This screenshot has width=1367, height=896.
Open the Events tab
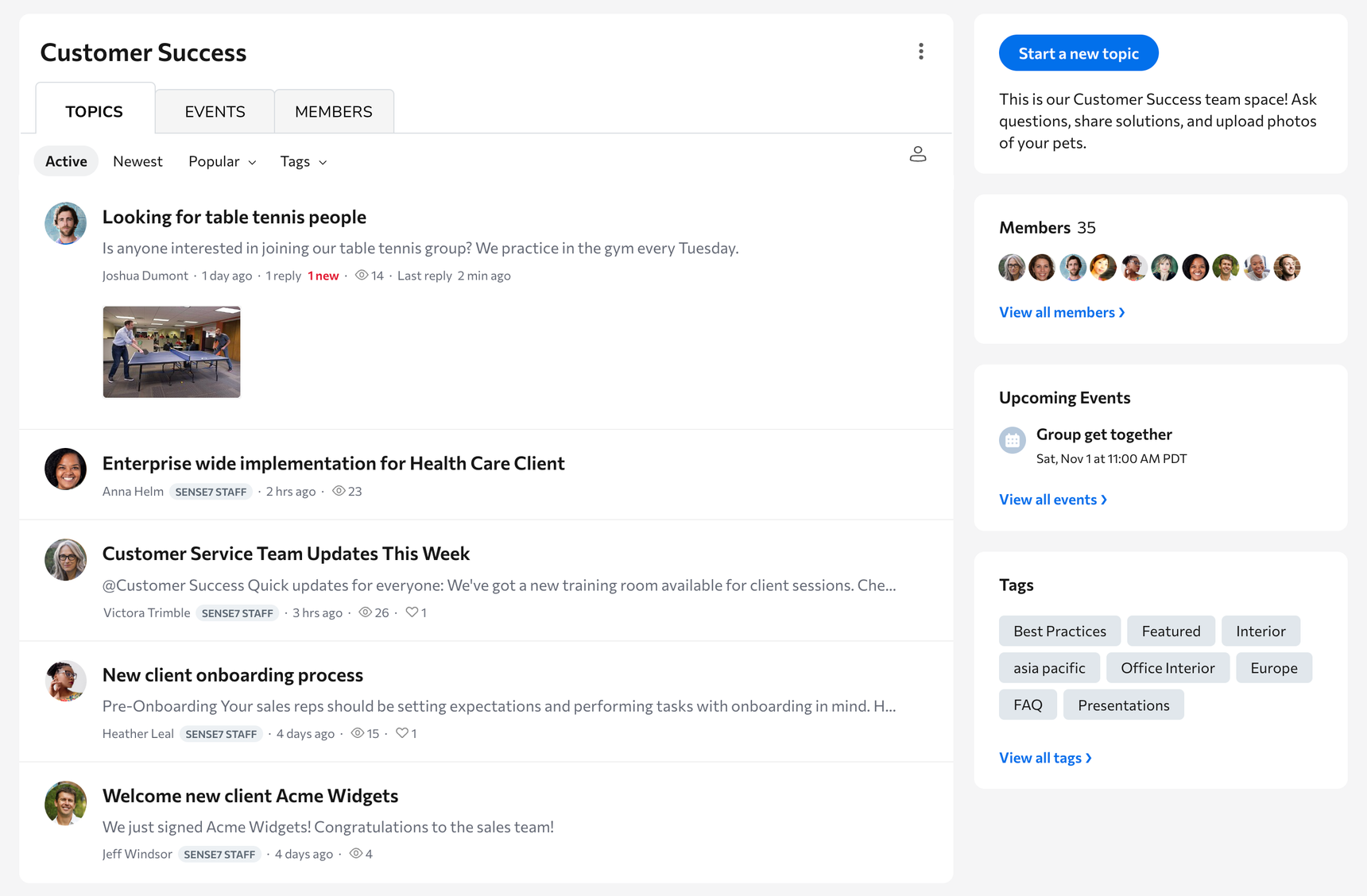(x=215, y=111)
